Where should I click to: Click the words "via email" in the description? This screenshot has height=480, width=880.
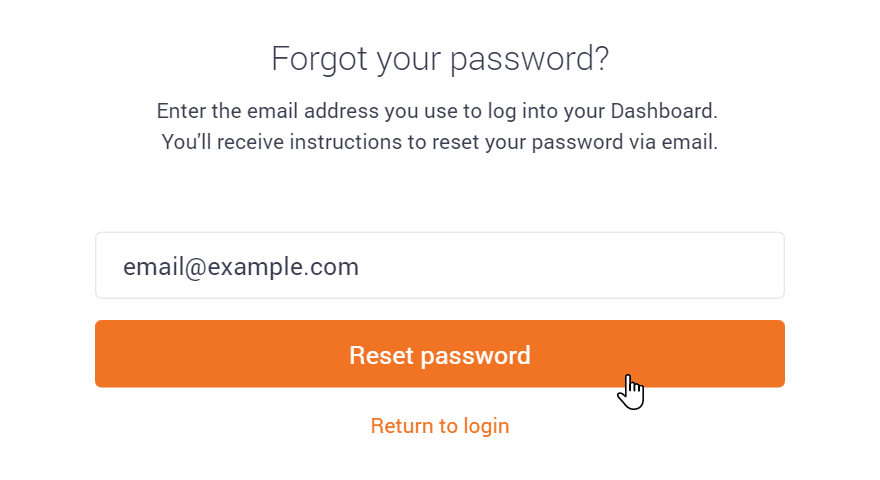[x=672, y=142]
